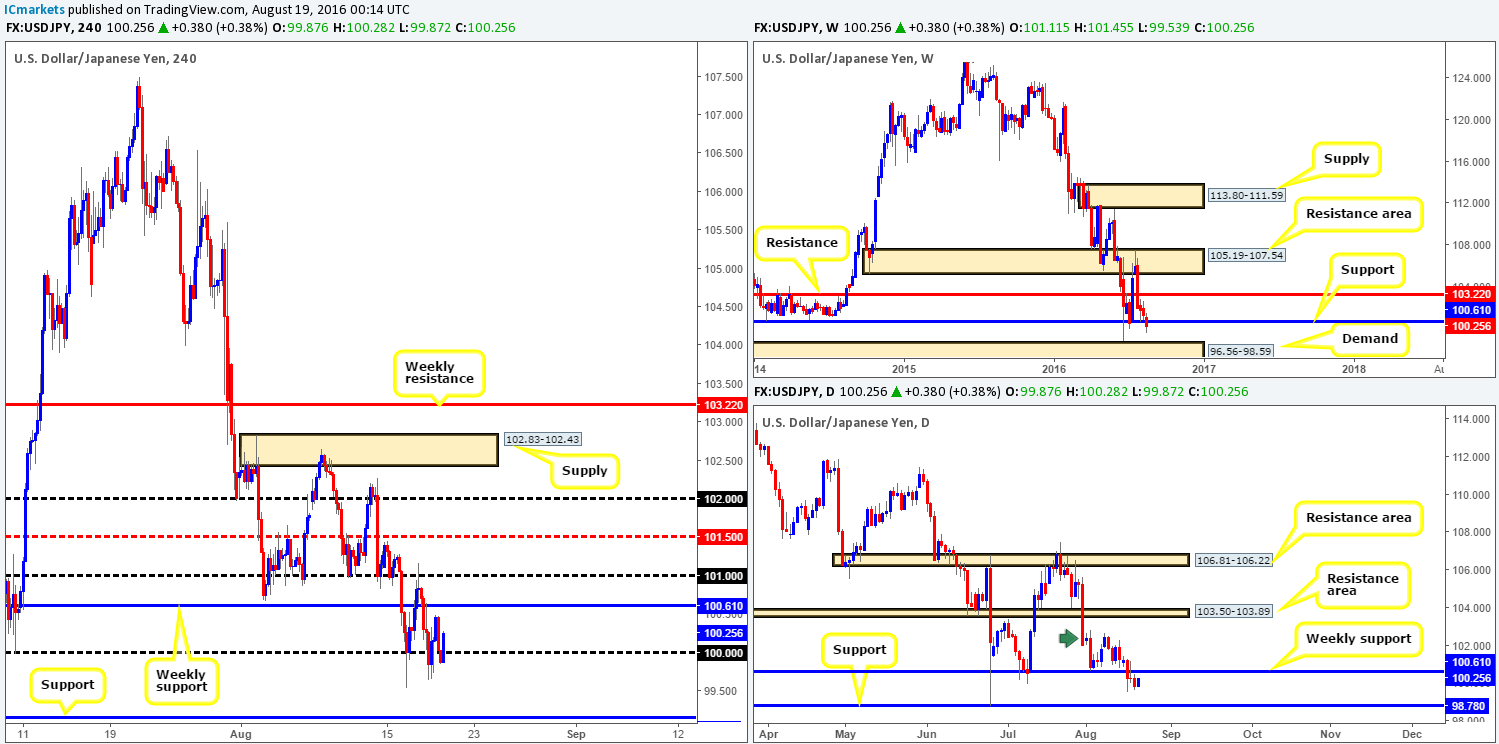
Task: Click the Sep label on the 240 chart time axis
Action: coord(575,733)
